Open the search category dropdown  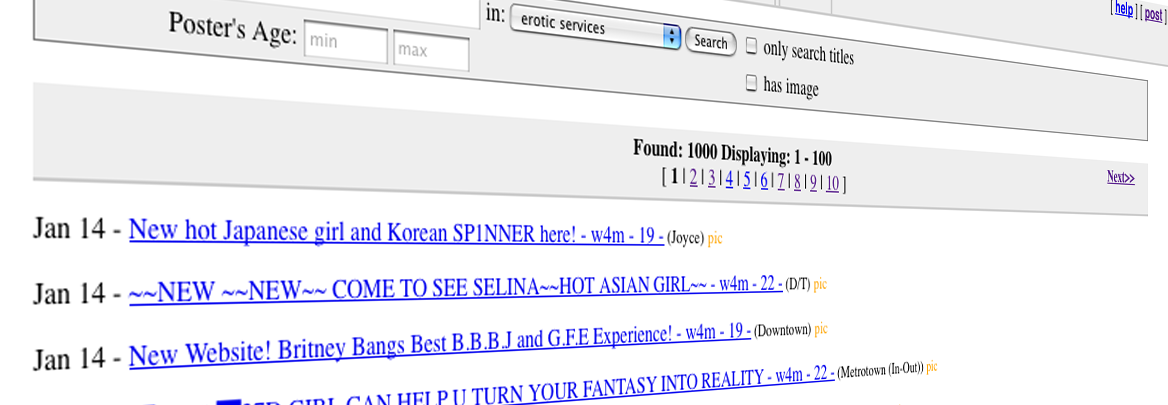pyautogui.click(x=595, y=30)
